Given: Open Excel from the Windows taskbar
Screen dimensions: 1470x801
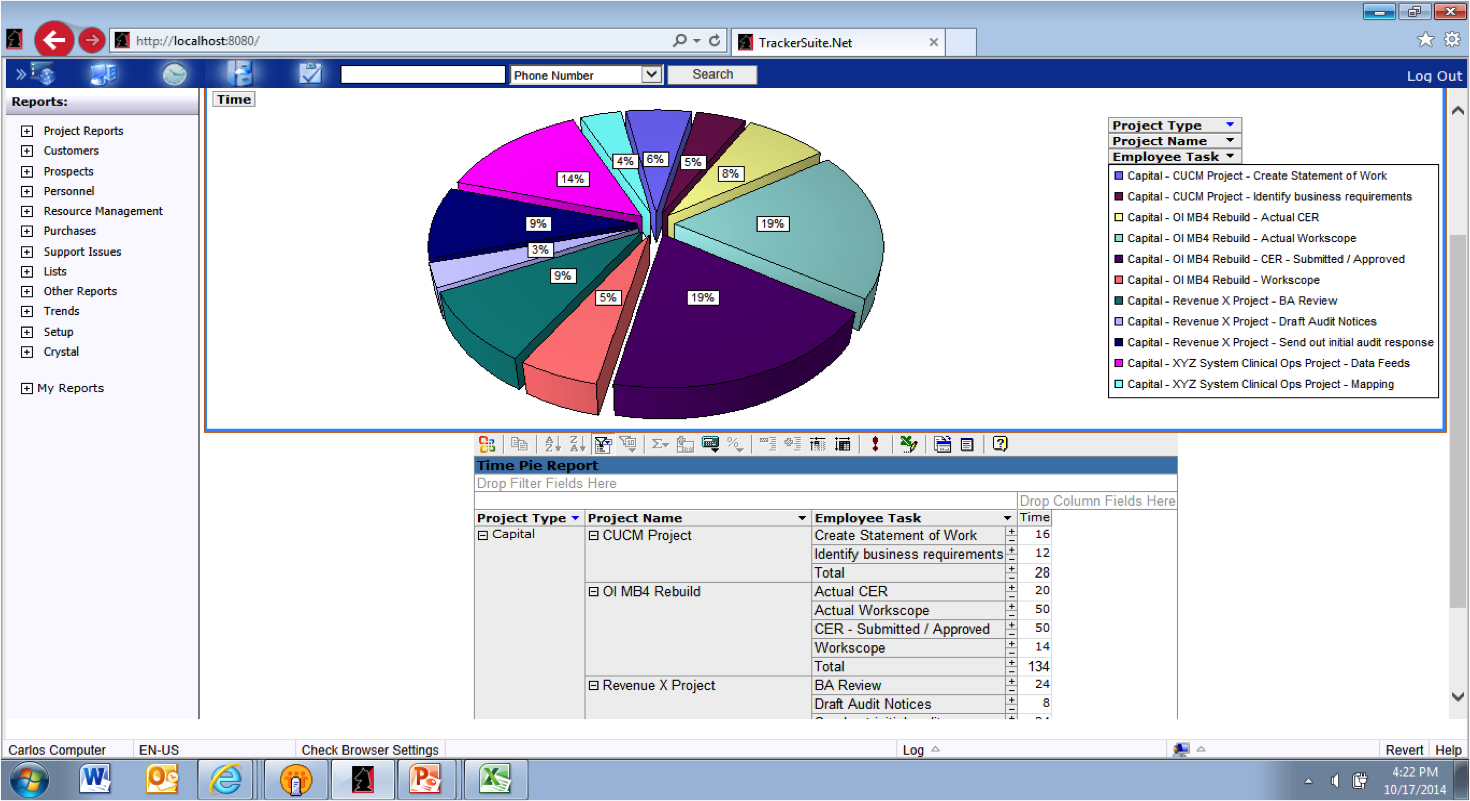Looking at the screenshot, I should pos(495,779).
